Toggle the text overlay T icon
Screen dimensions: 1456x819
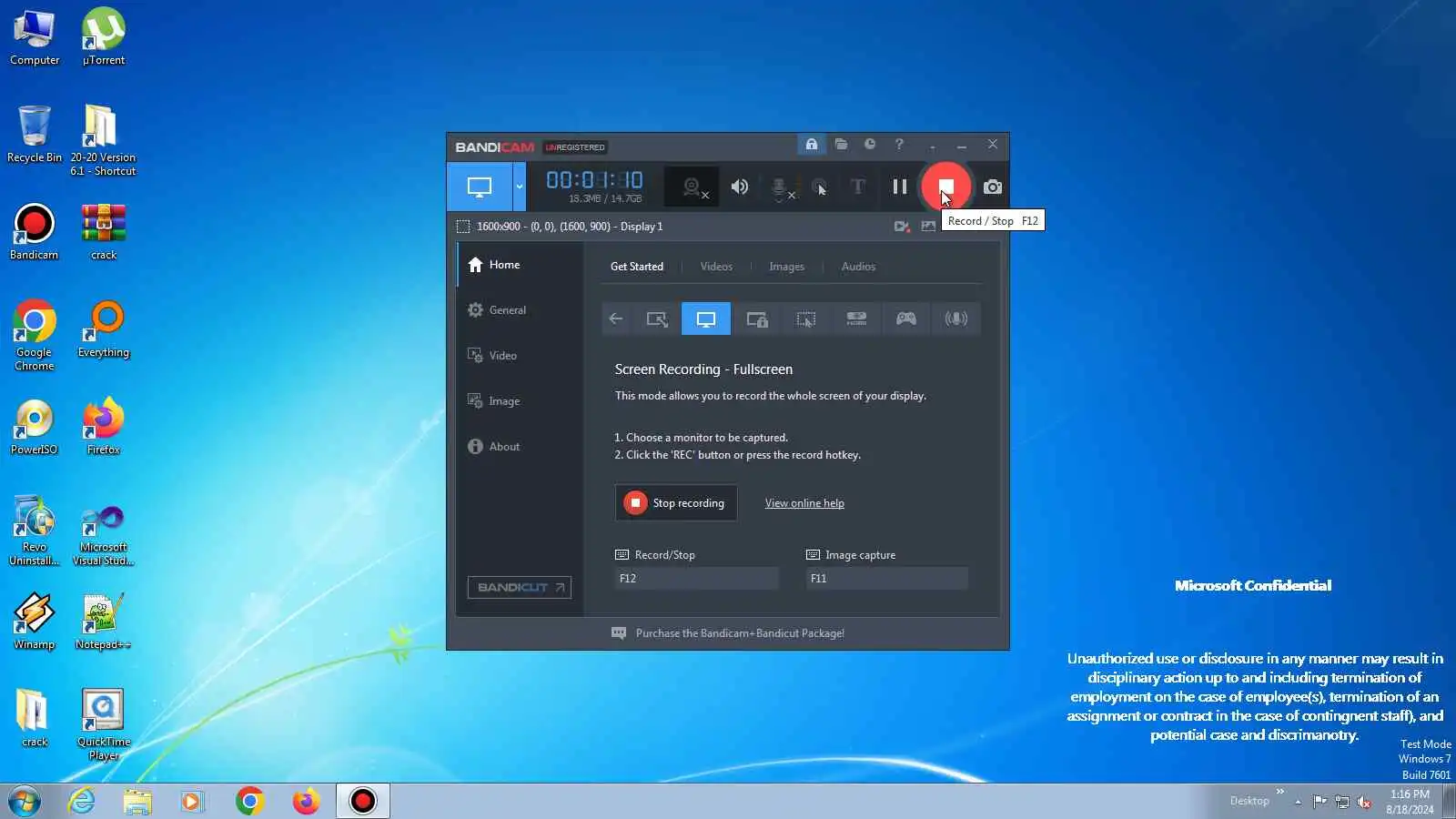[x=857, y=187]
